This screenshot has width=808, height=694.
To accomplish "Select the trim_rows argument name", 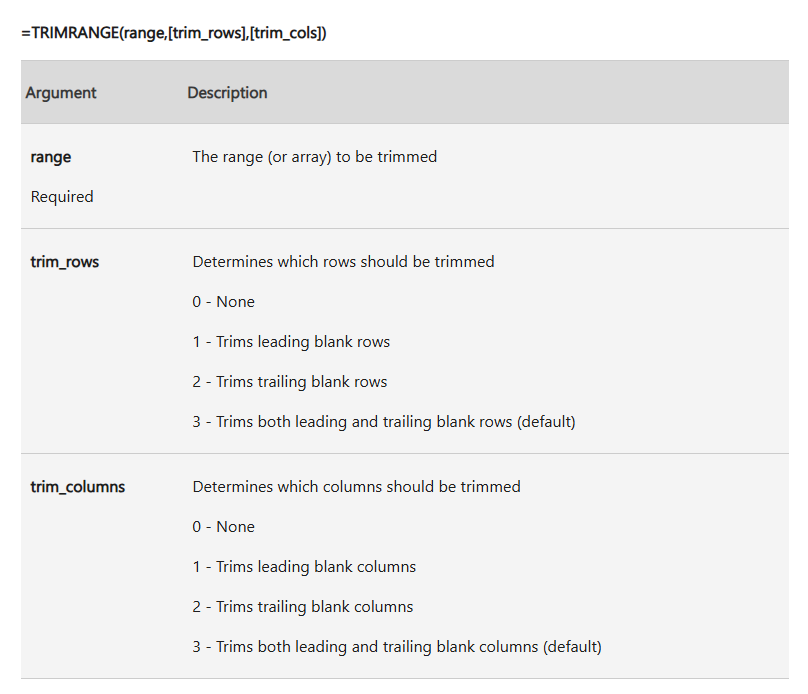I will click(65, 262).
